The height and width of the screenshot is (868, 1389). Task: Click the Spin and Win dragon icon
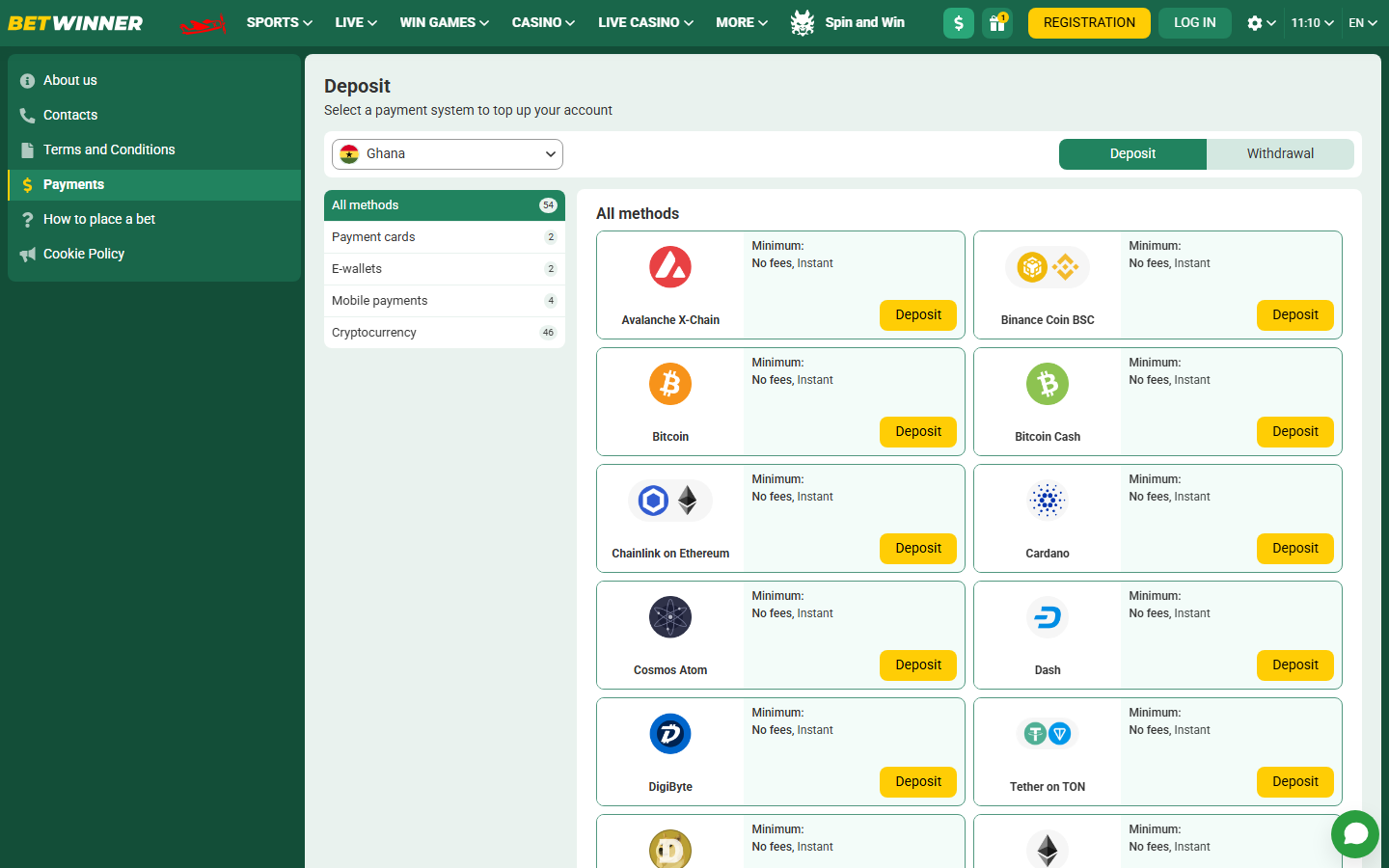click(x=803, y=22)
